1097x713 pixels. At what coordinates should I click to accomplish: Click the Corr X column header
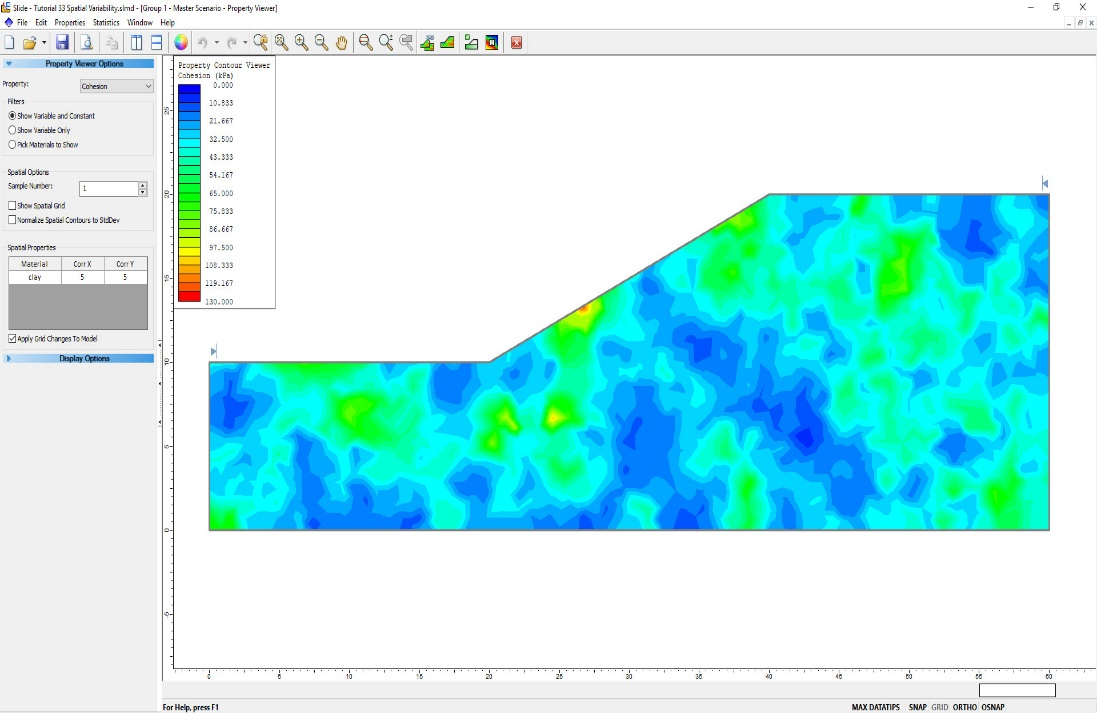point(83,264)
